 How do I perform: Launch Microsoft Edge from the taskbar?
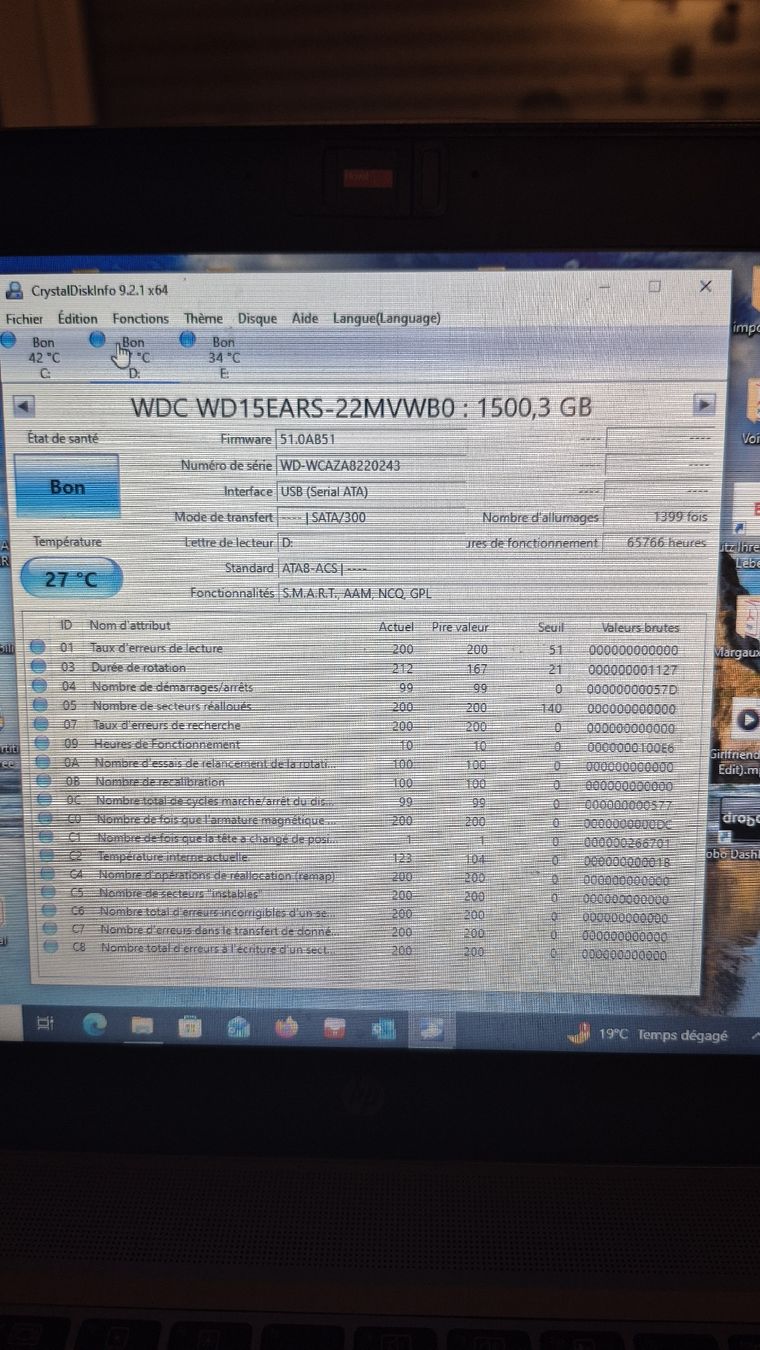(94, 1024)
